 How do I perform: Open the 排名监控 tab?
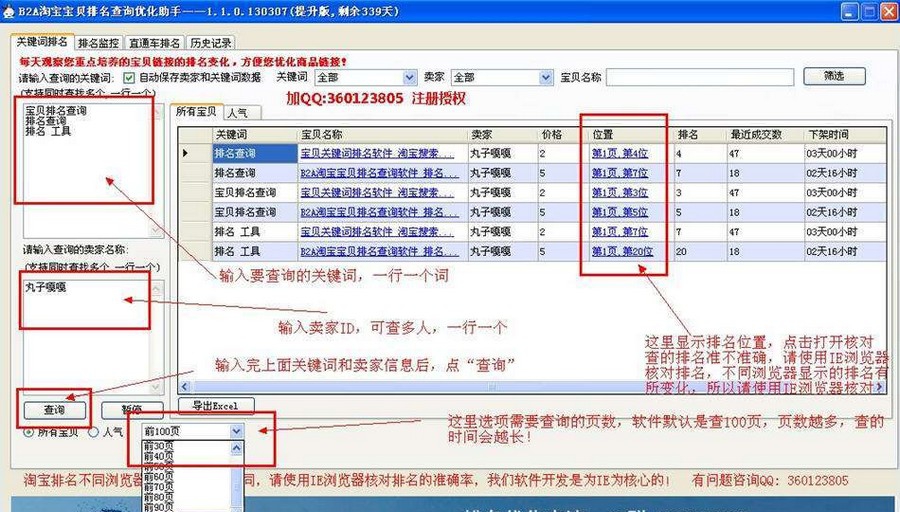point(98,43)
